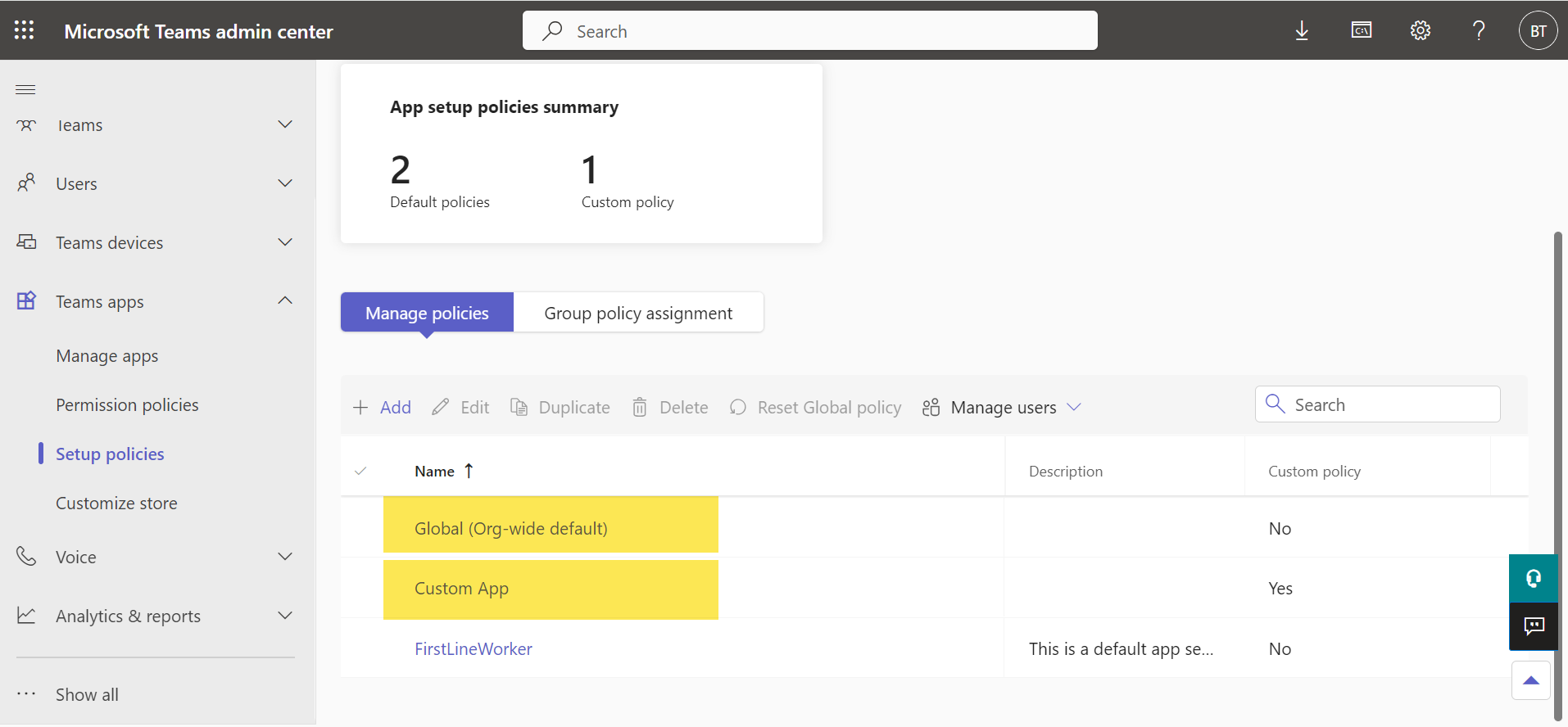Open the FirstLineWorker policy
This screenshot has width=1568, height=727.
[x=474, y=649]
